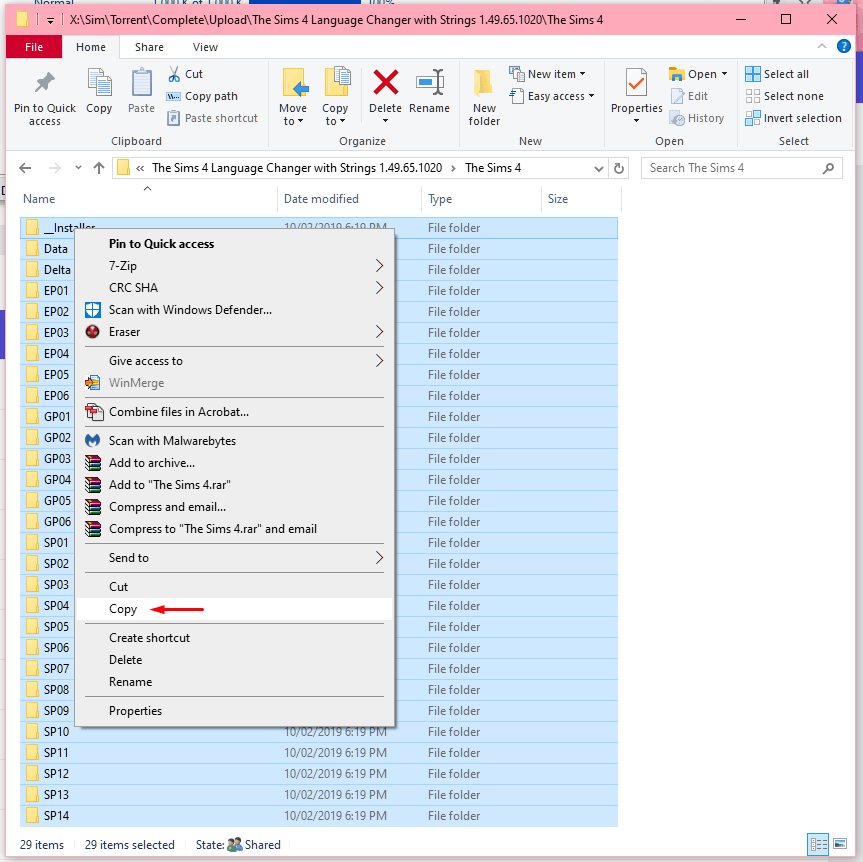
Task: Click The Sims 4 breadcrumb in address bar
Action: [x=493, y=168]
